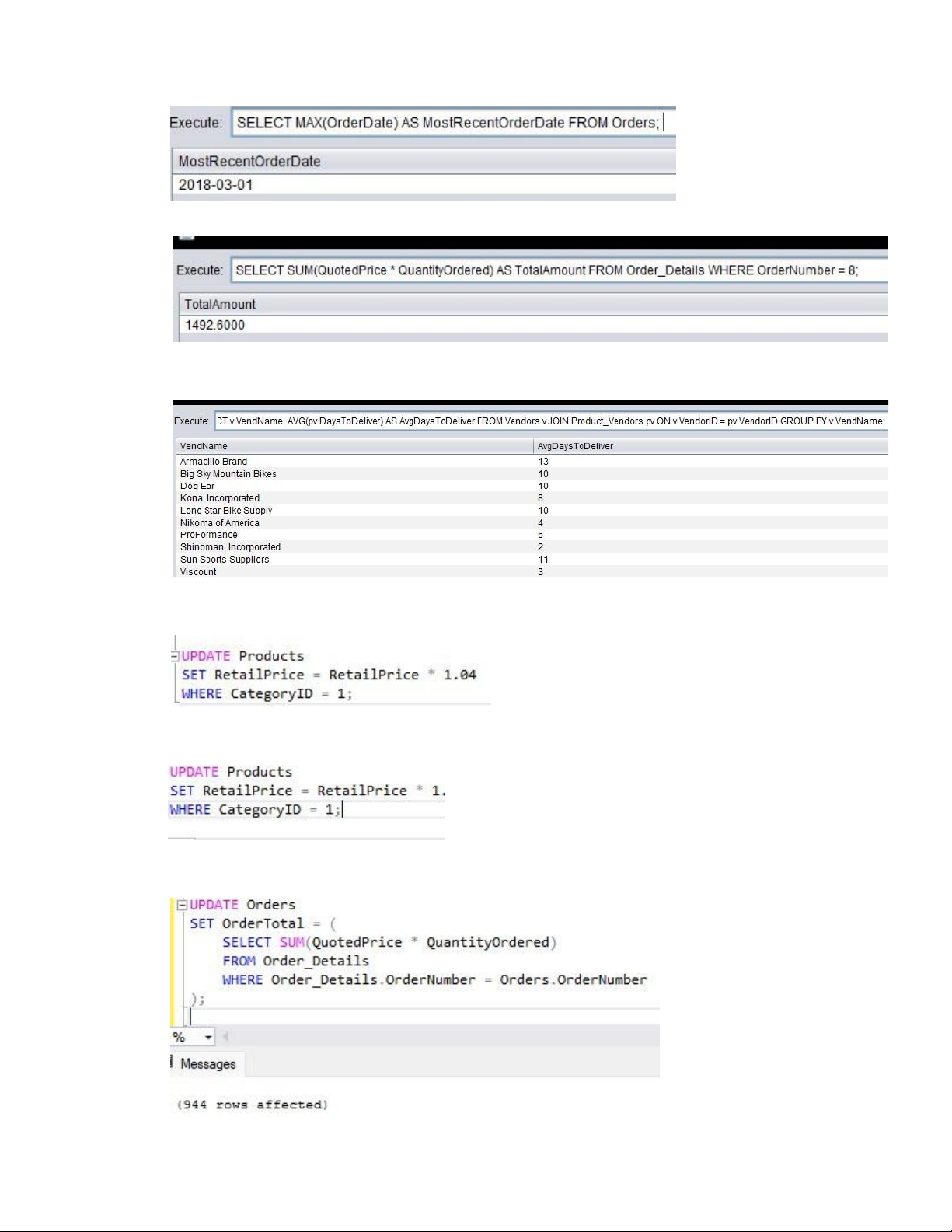The height and width of the screenshot is (1232, 952).
Task: Collapse the UPDATE Products code block with 1.04
Action: tap(175, 656)
